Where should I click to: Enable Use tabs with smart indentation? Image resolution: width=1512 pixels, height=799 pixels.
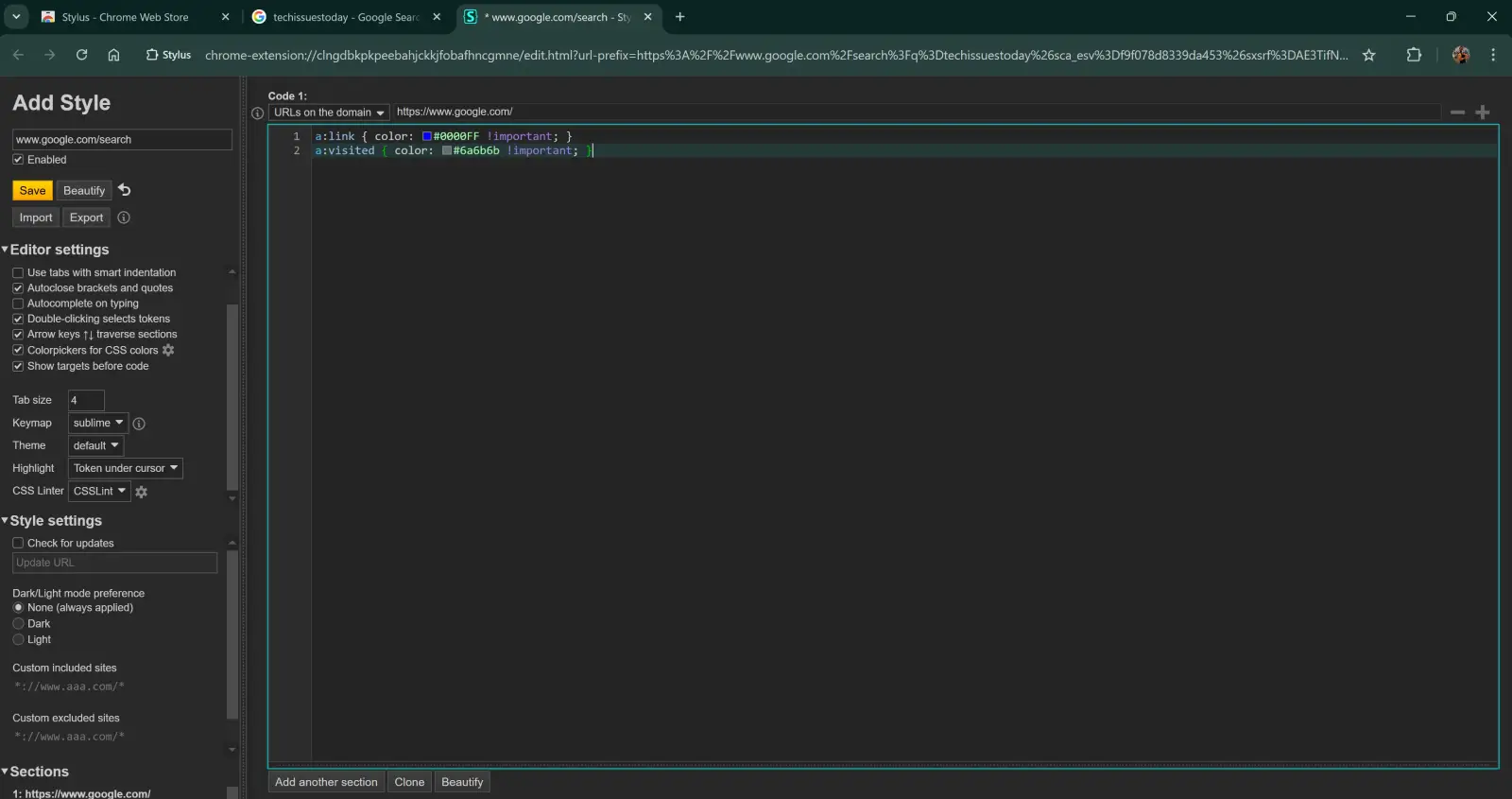18,272
